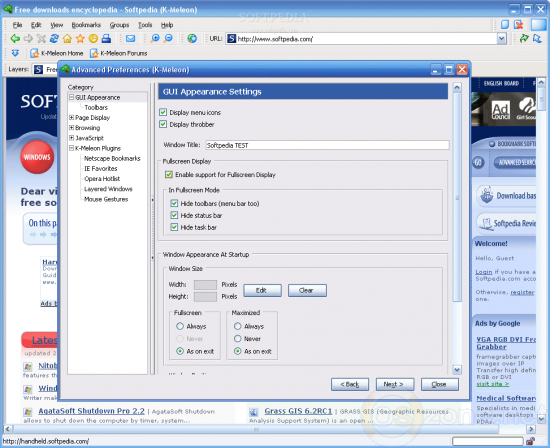
Task: Select Mouse Gestures plugin entry
Action: [x=106, y=199]
